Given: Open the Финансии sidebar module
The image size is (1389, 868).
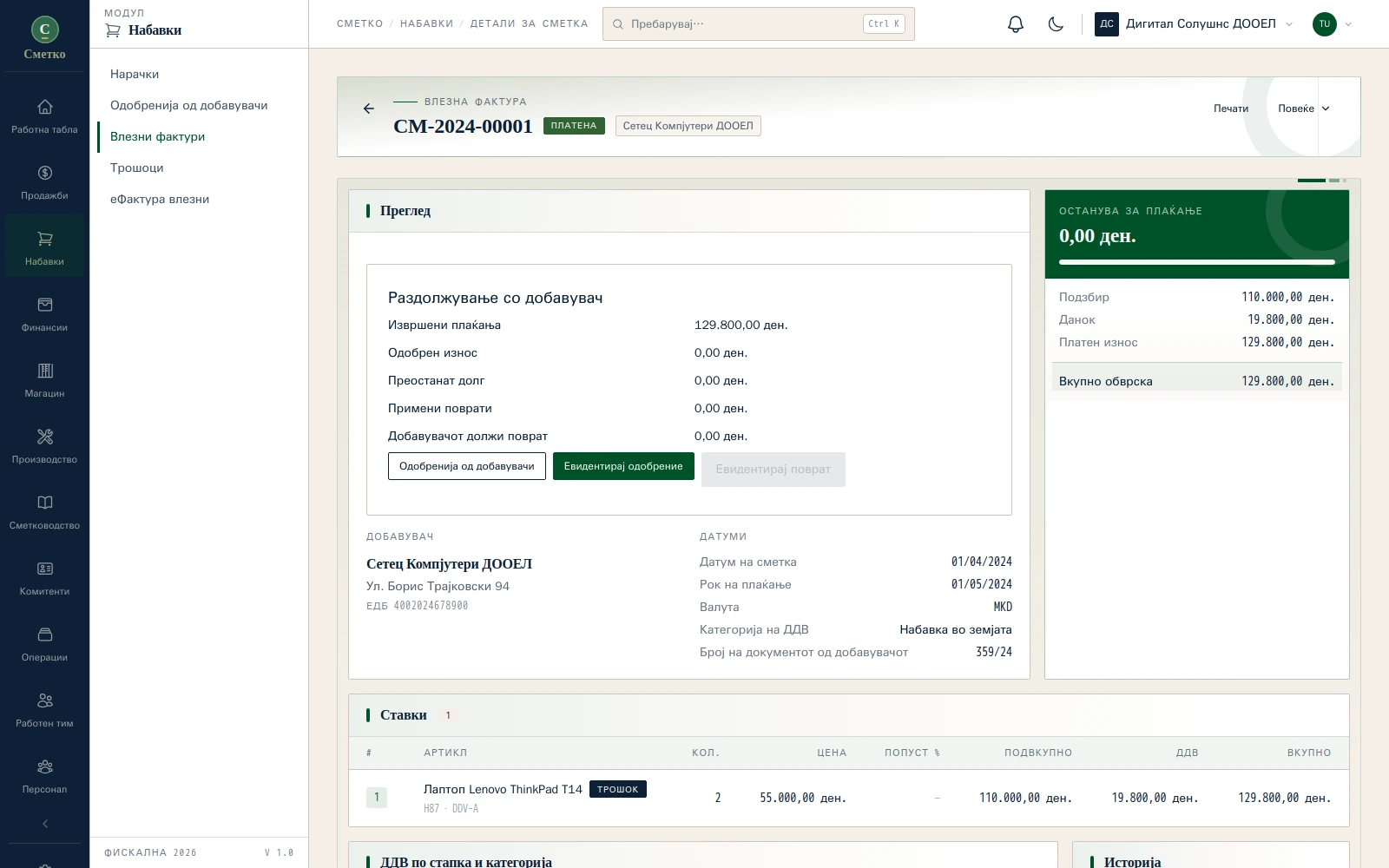Looking at the screenshot, I should (x=44, y=313).
